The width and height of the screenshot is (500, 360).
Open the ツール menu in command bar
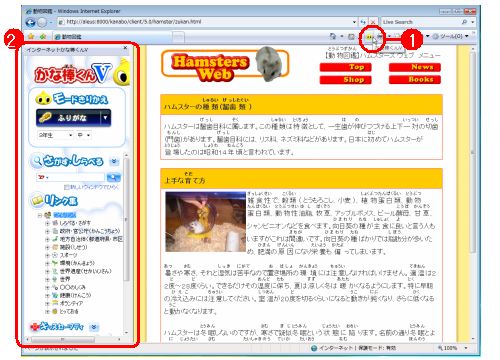450,36
